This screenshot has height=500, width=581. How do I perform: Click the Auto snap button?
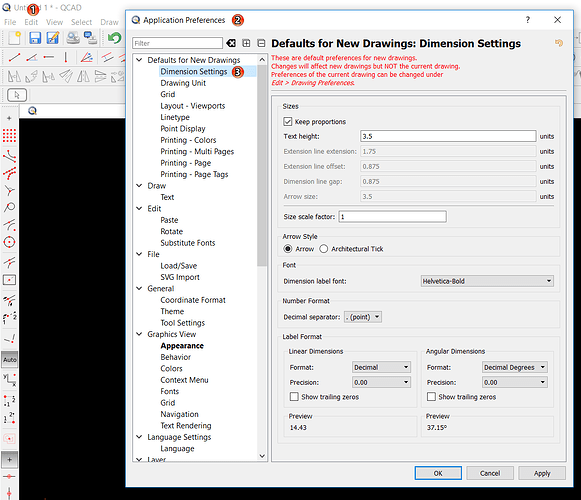(x=10, y=360)
